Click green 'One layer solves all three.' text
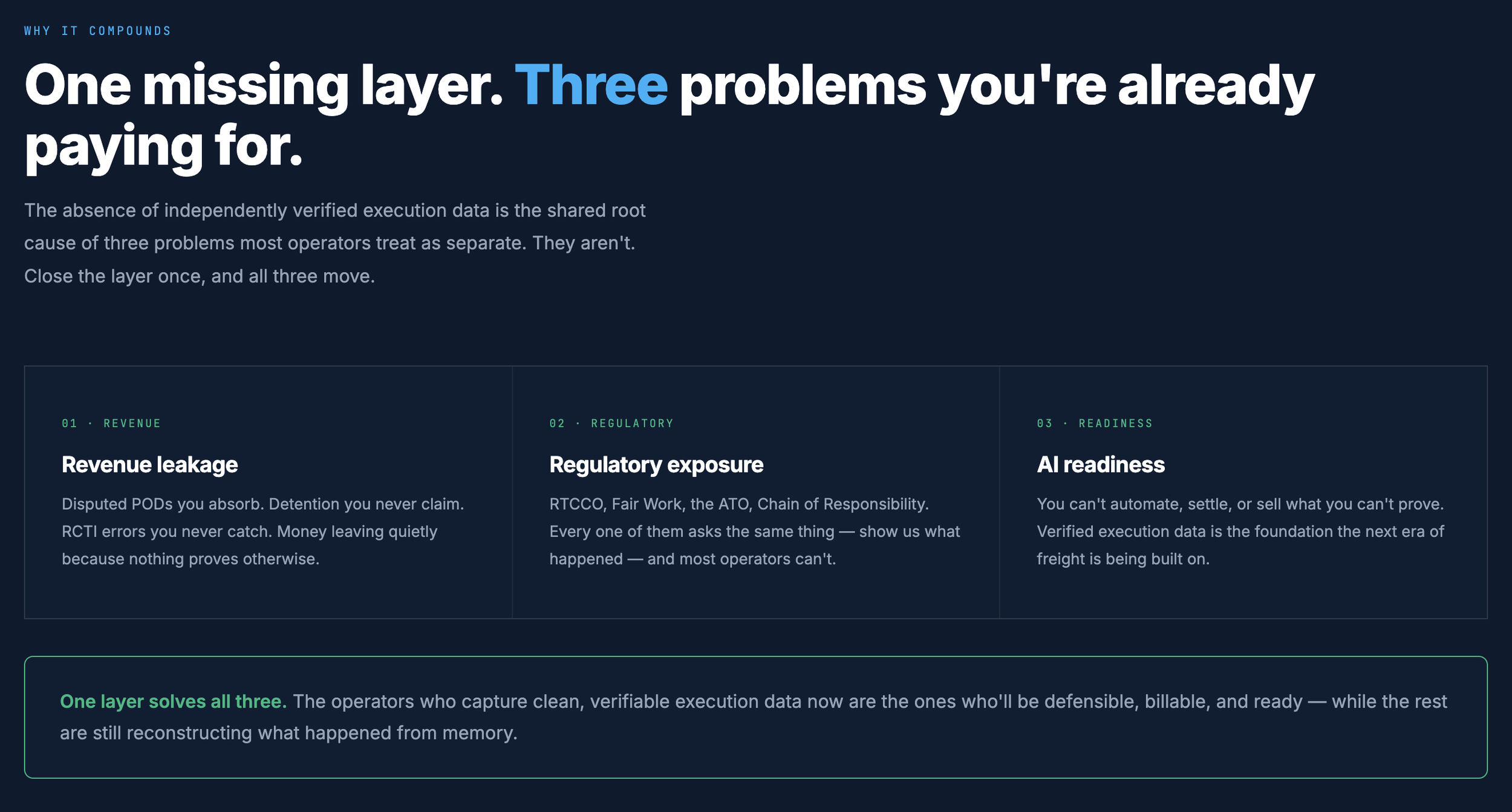 coord(173,701)
